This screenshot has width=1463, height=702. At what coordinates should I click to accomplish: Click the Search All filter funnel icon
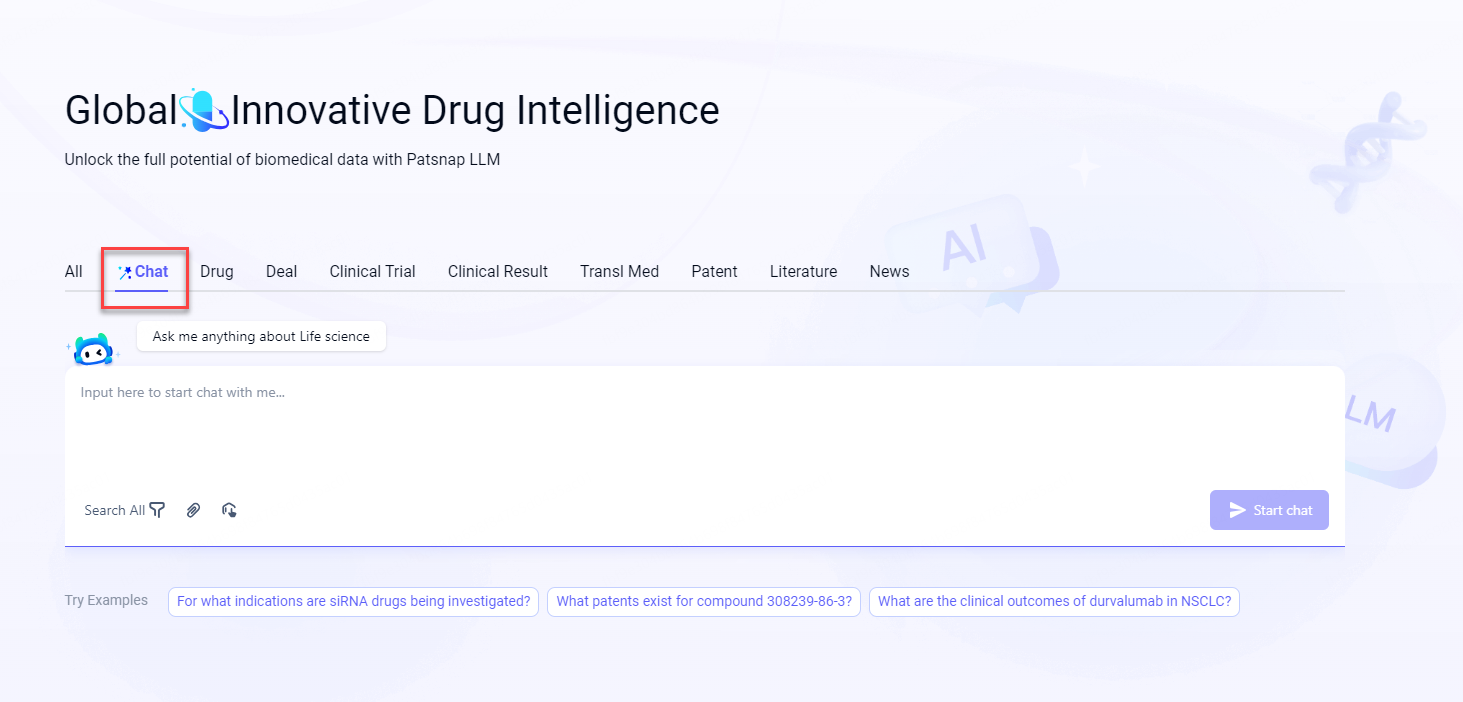point(157,510)
